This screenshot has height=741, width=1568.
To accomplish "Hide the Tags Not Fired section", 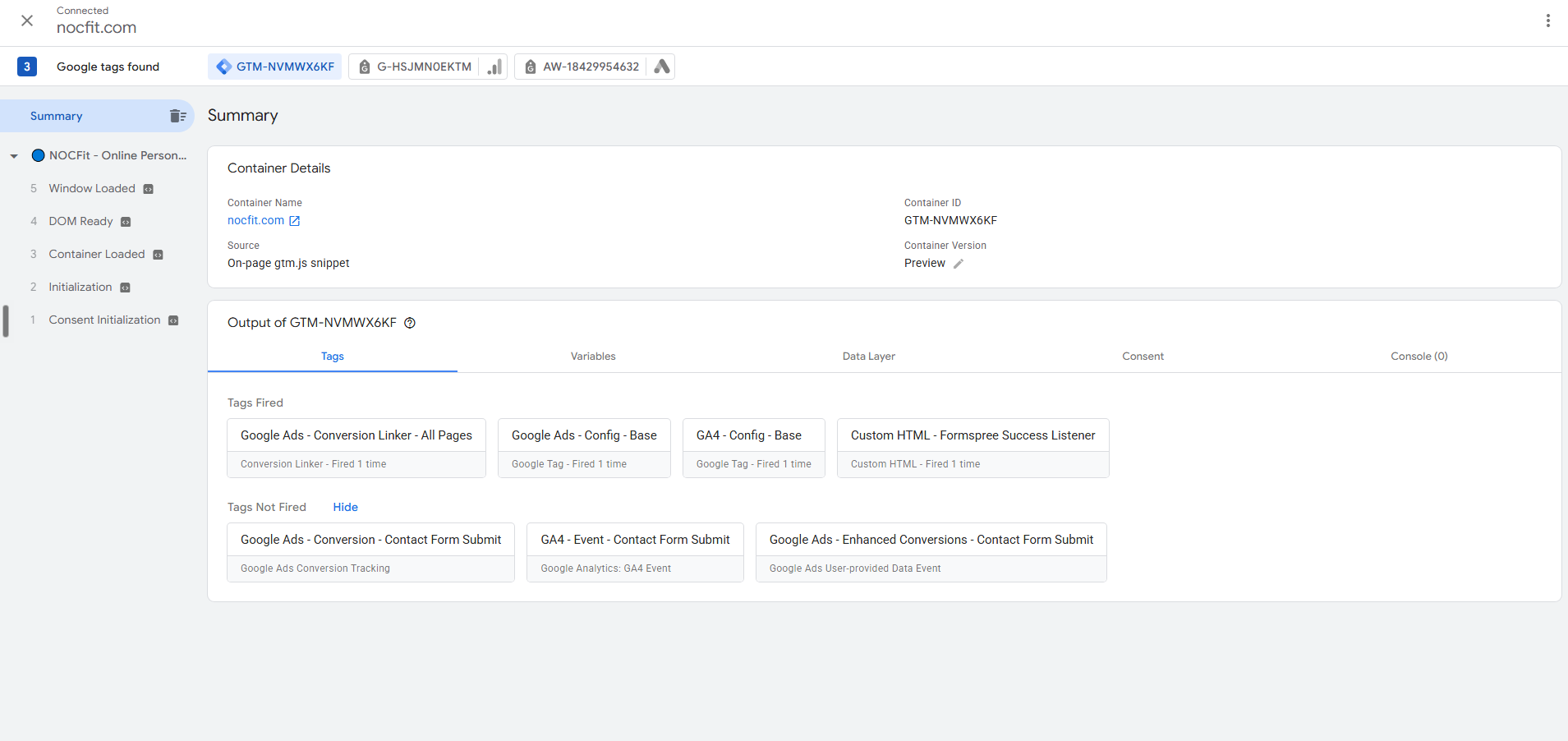I will (x=345, y=507).
